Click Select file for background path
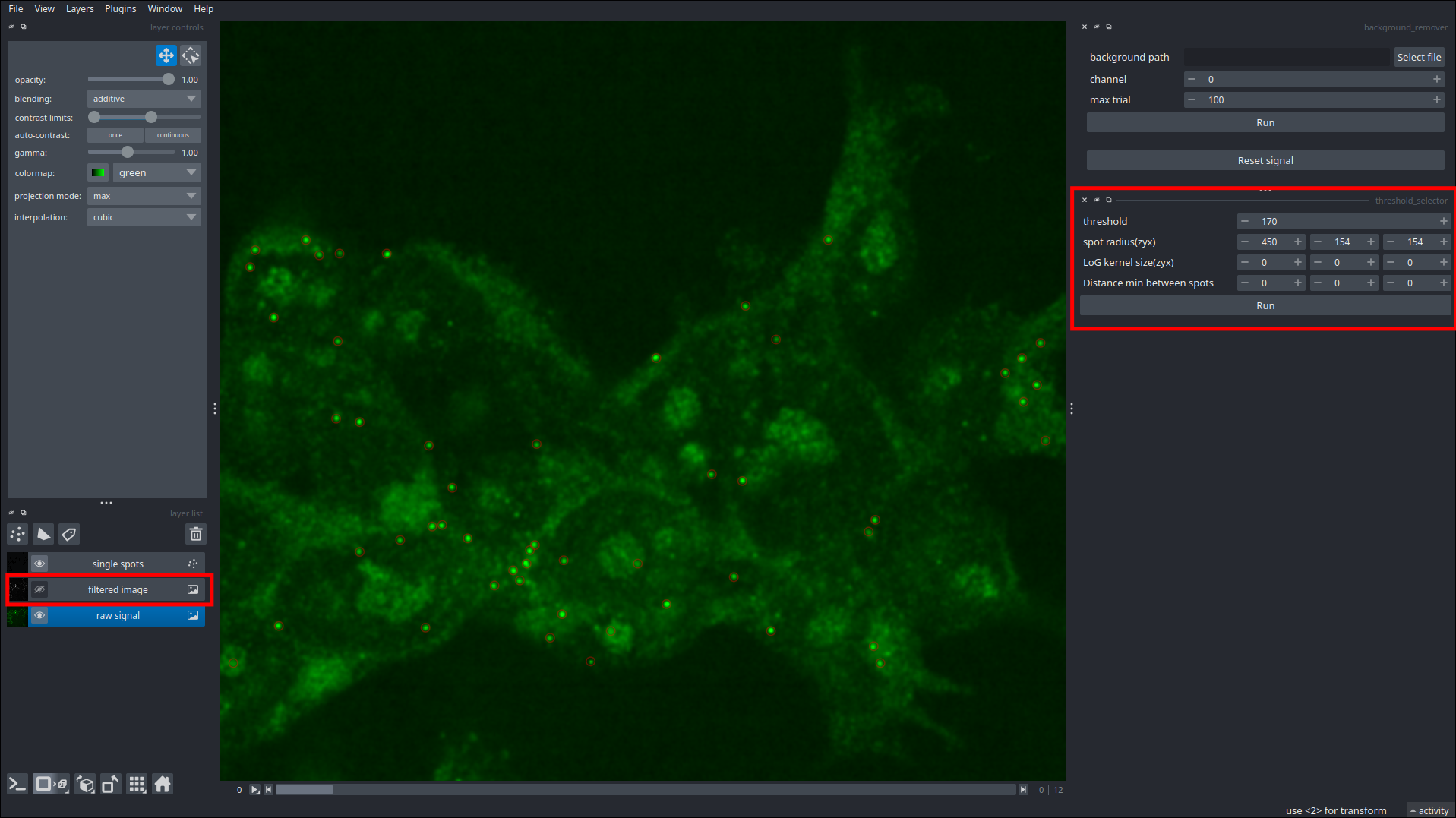1456x818 pixels. click(x=1419, y=57)
